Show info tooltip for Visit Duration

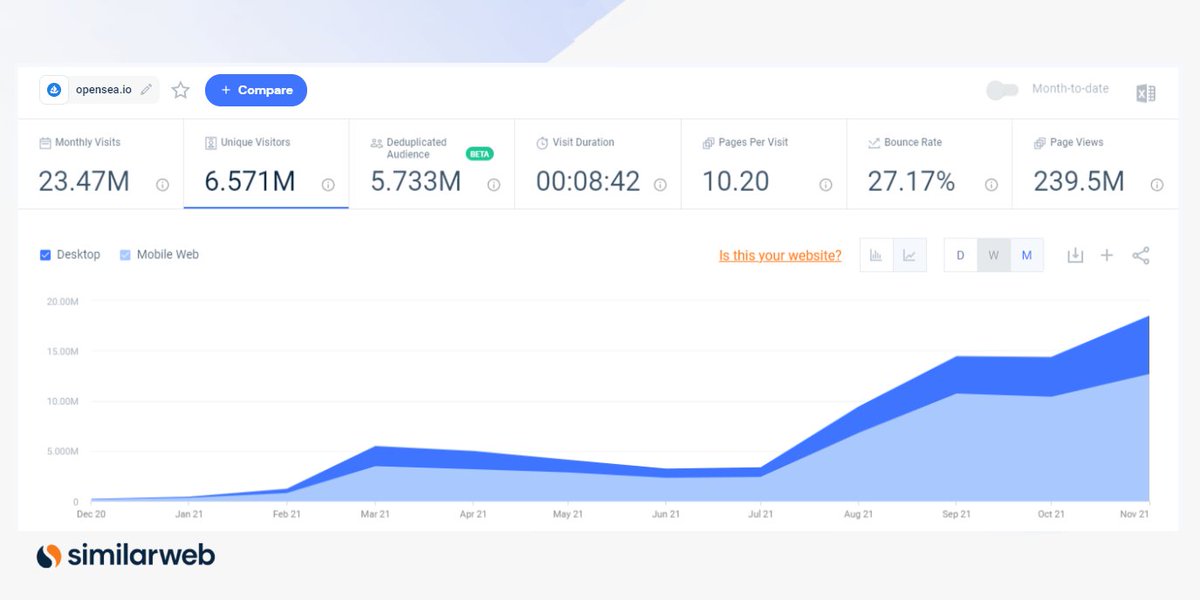659,185
